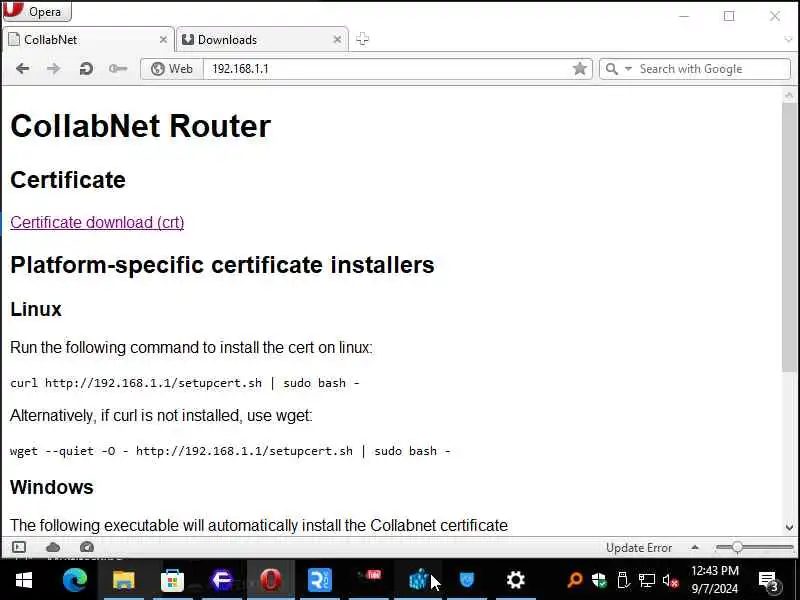The image size is (800, 600).
Task: Open the blue shield app on the taskbar
Action: [x=467, y=580]
